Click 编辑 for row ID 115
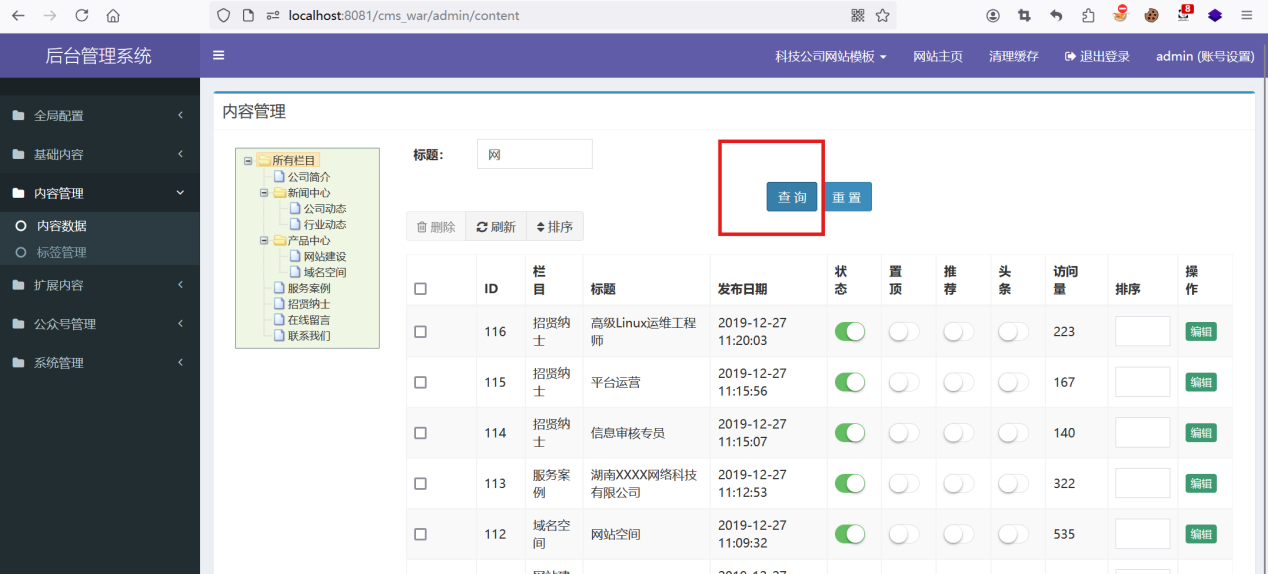The height and width of the screenshot is (574, 1268). 1201,382
